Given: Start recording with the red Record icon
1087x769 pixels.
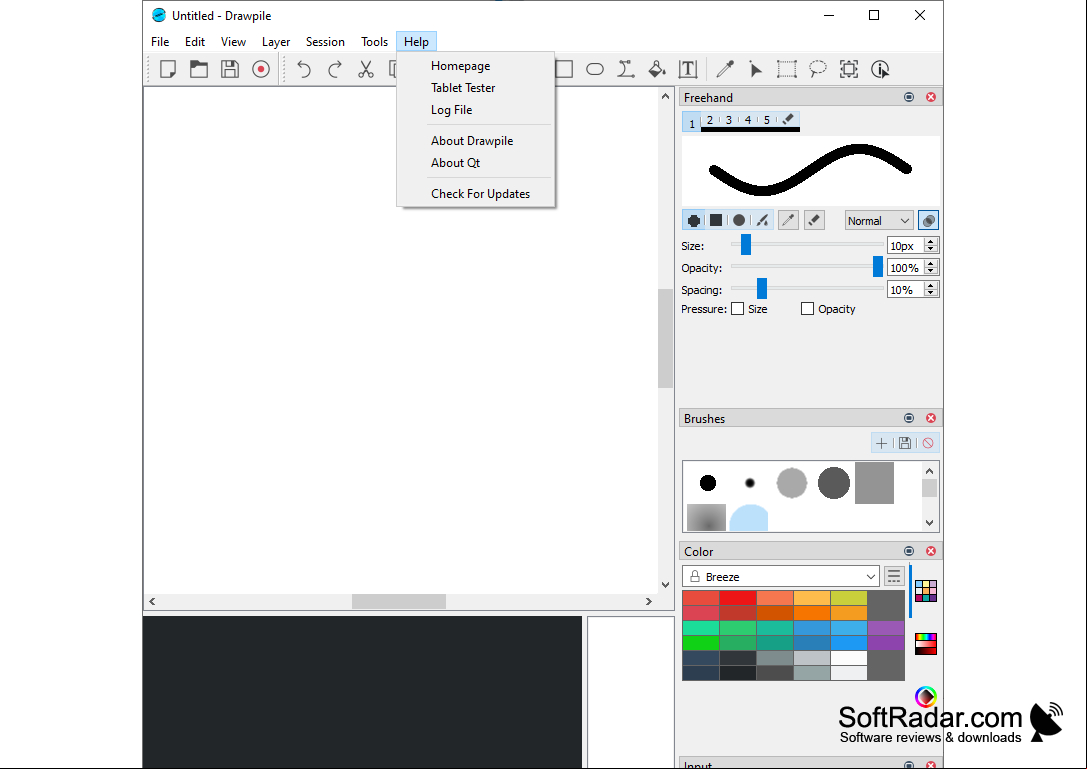Looking at the screenshot, I should pyautogui.click(x=261, y=69).
